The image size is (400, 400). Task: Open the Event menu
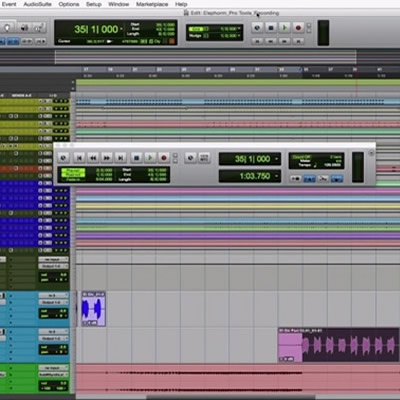pyautogui.click(x=9, y=4)
